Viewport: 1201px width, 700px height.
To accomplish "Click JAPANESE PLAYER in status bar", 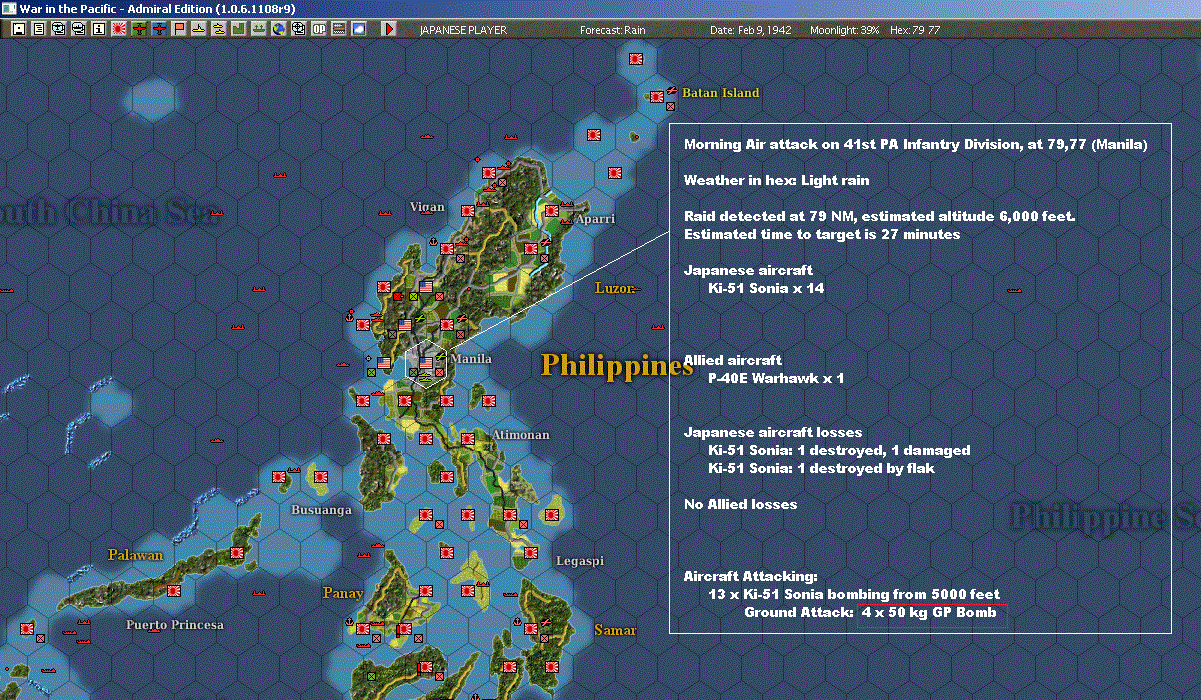I will pos(463,30).
